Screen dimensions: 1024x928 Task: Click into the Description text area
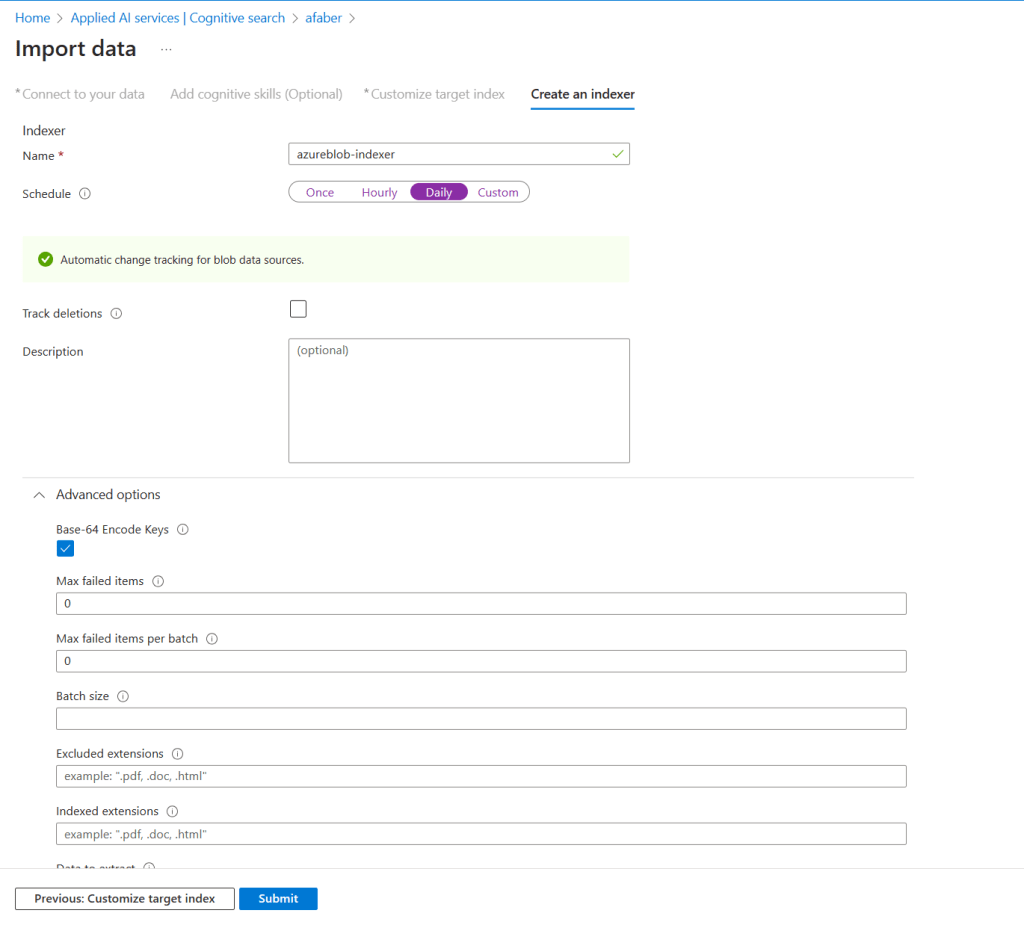coord(459,401)
